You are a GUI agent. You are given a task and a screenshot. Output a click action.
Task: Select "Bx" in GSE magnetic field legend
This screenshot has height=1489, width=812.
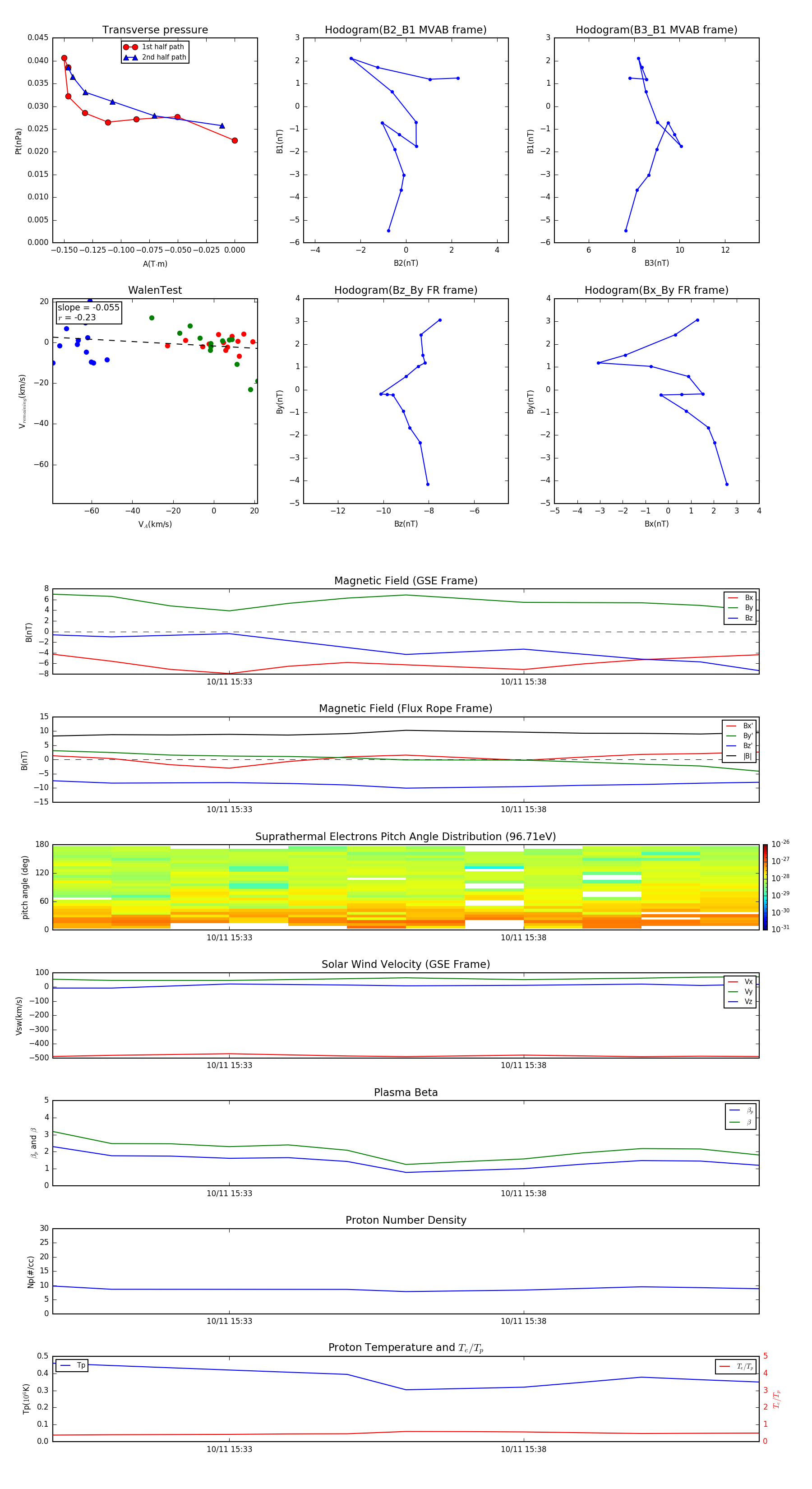click(740, 598)
